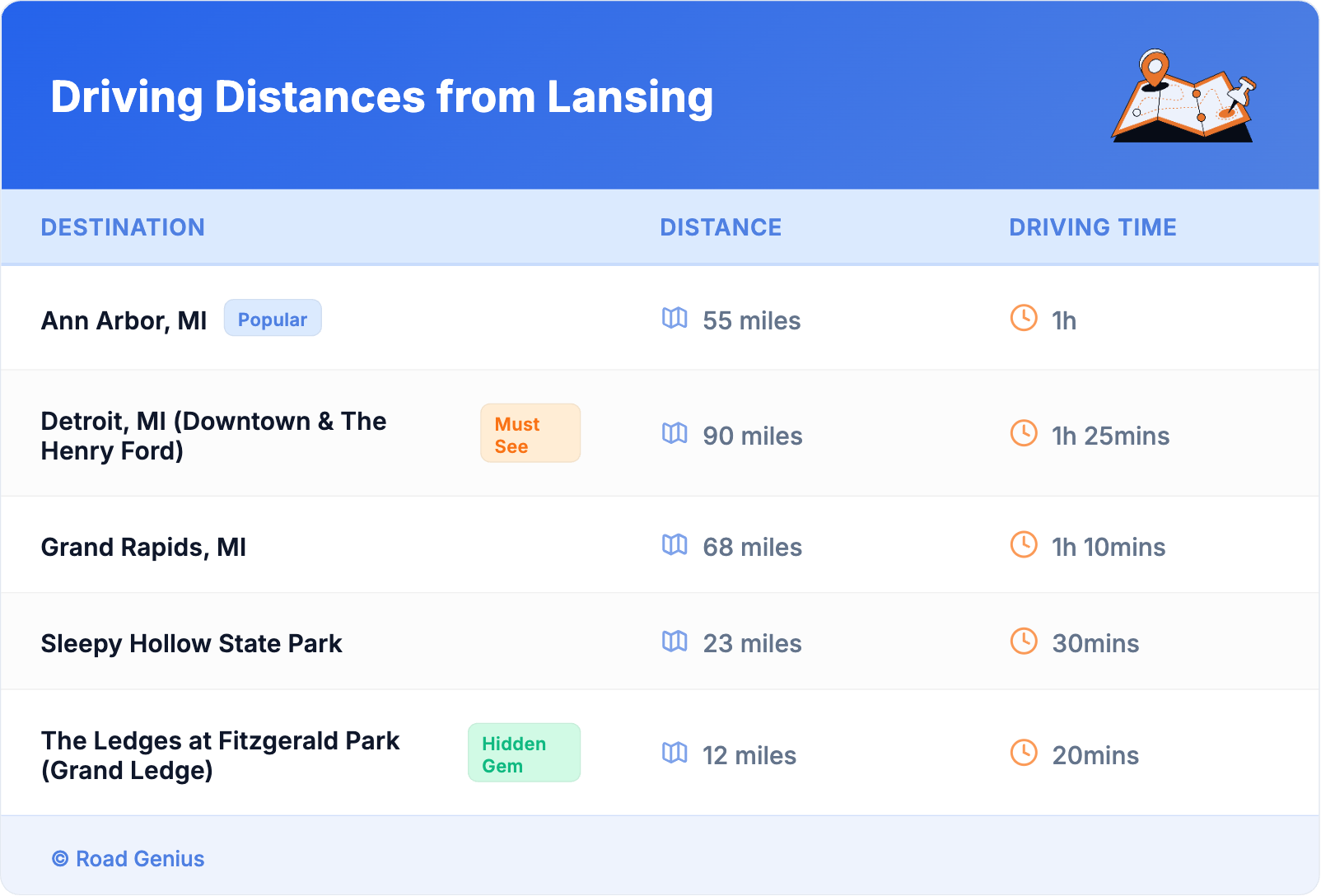Click the clock icon in Ann Arbor row
The image size is (1321, 896).
click(x=1024, y=319)
